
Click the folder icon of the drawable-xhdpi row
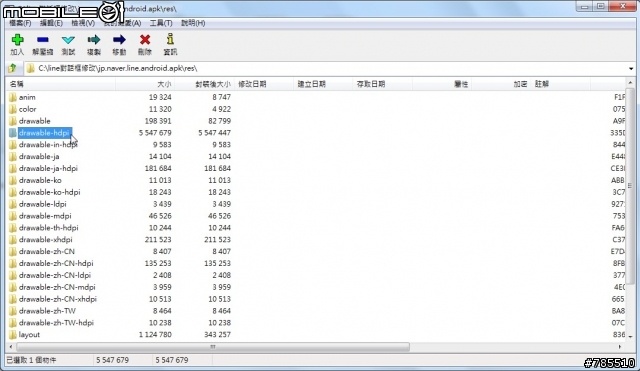pyautogui.click(x=13, y=239)
